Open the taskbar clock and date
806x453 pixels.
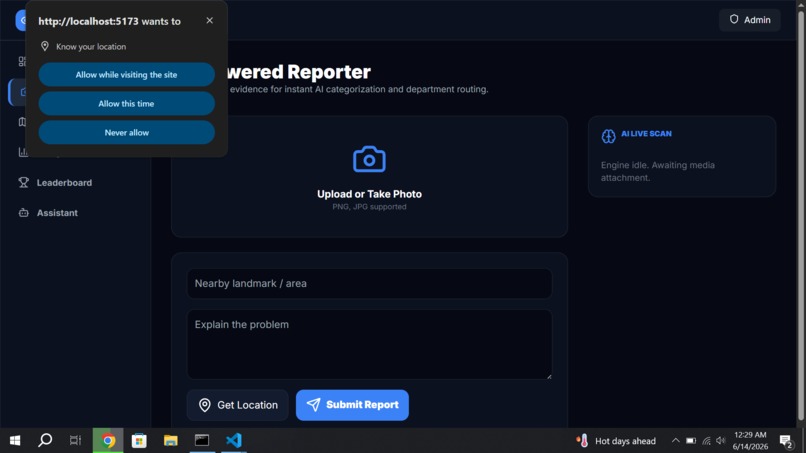pyautogui.click(x=750, y=441)
